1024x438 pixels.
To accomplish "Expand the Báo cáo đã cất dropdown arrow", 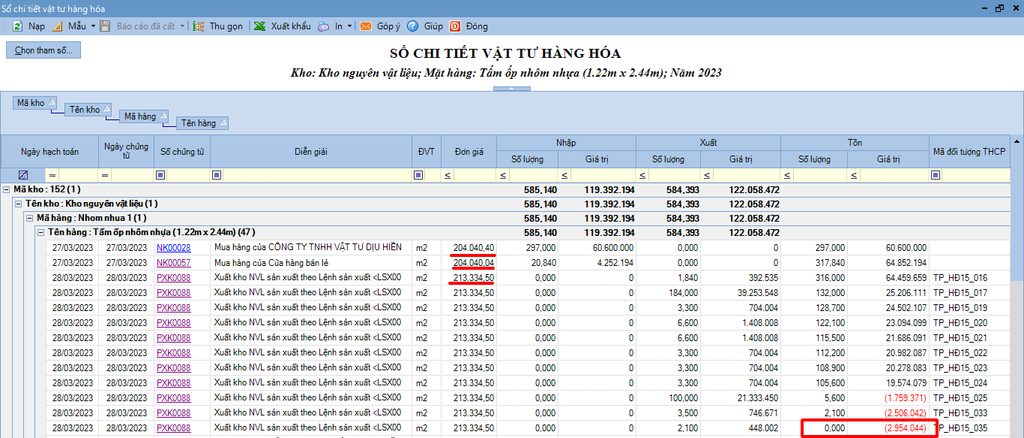I will click(x=180, y=26).
